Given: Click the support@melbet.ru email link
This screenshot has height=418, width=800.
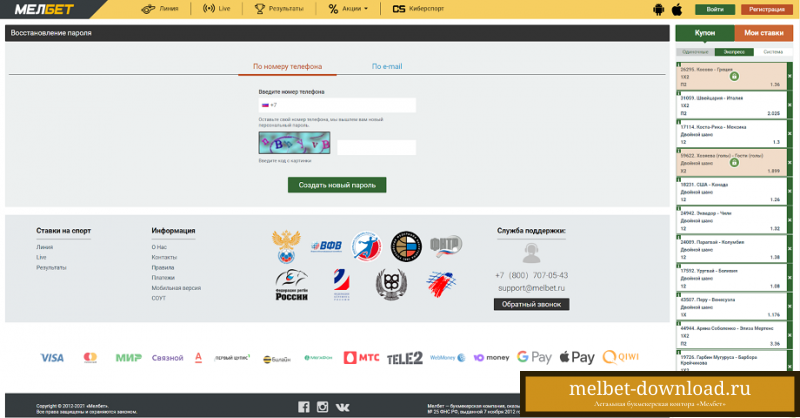Looking at the screenshot, I should 531,288.
